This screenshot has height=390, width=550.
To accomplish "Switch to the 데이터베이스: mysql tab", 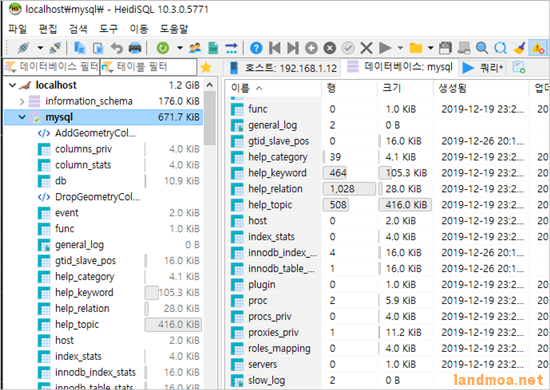I will (x=400, y=67).
